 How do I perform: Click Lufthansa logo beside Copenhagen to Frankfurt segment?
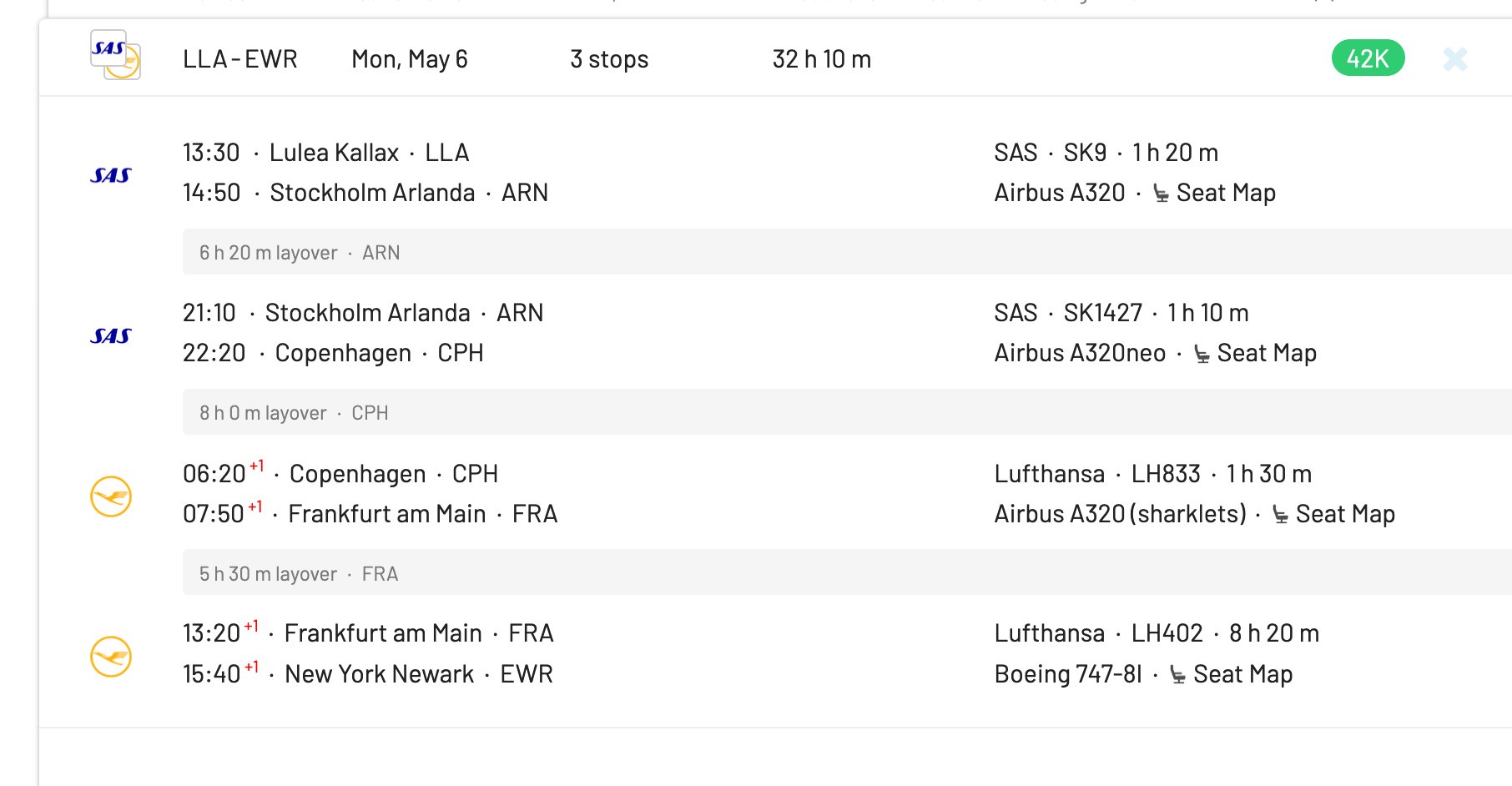click(111, 496)
